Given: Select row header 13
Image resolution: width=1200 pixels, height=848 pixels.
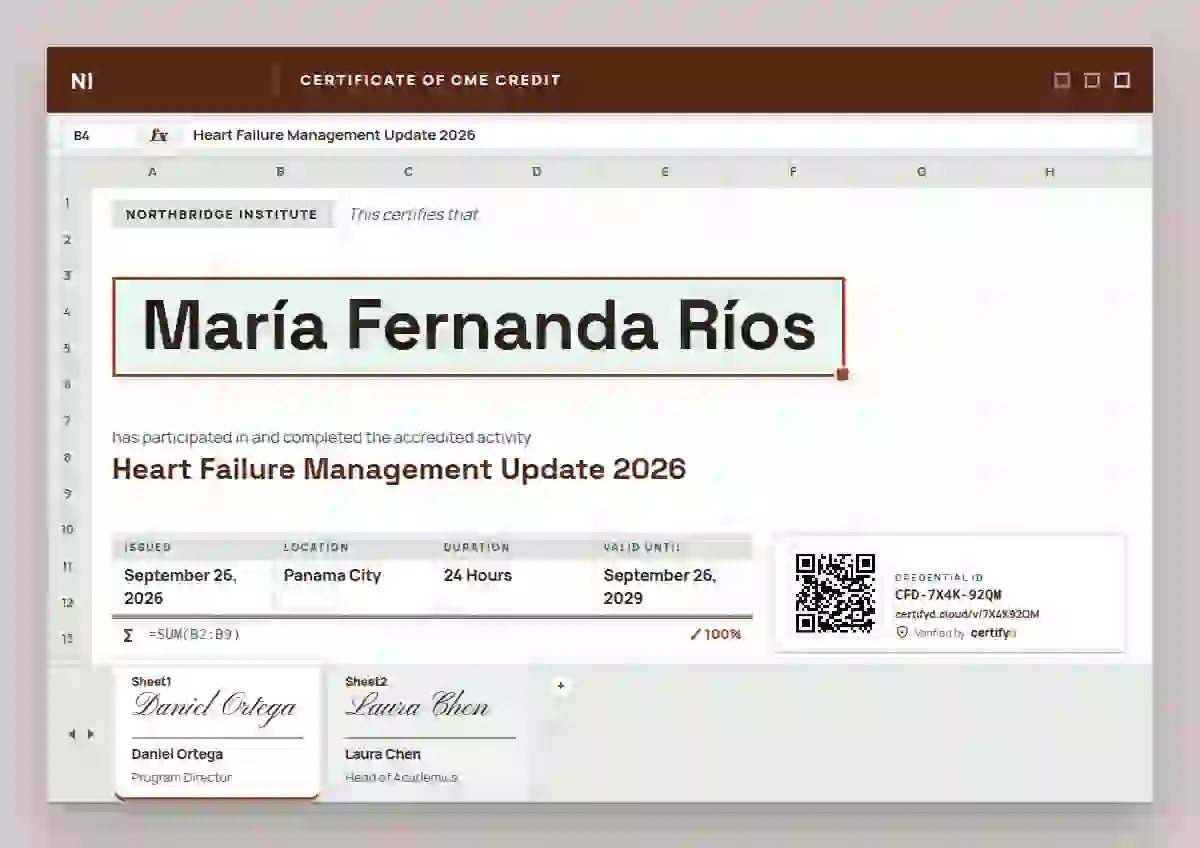Looking at the screenshot, I should tap(68, 638).
